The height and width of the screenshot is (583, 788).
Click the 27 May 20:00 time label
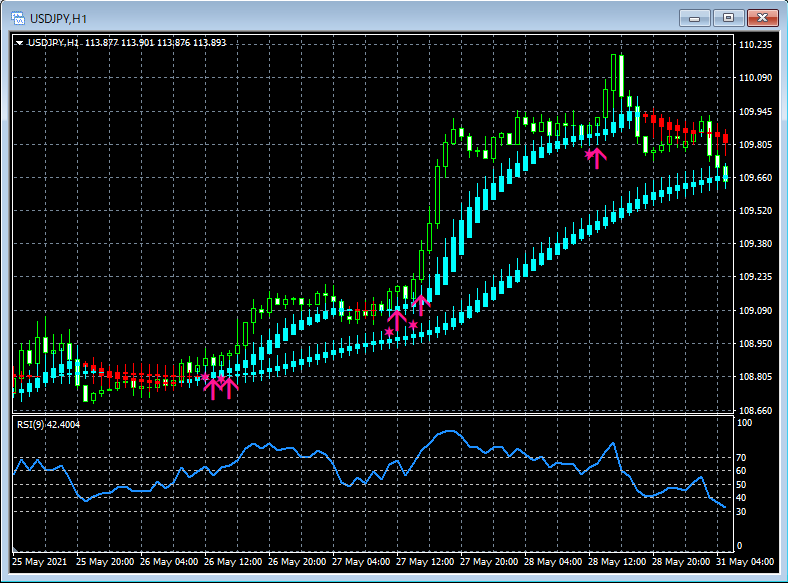coord(489,562)
